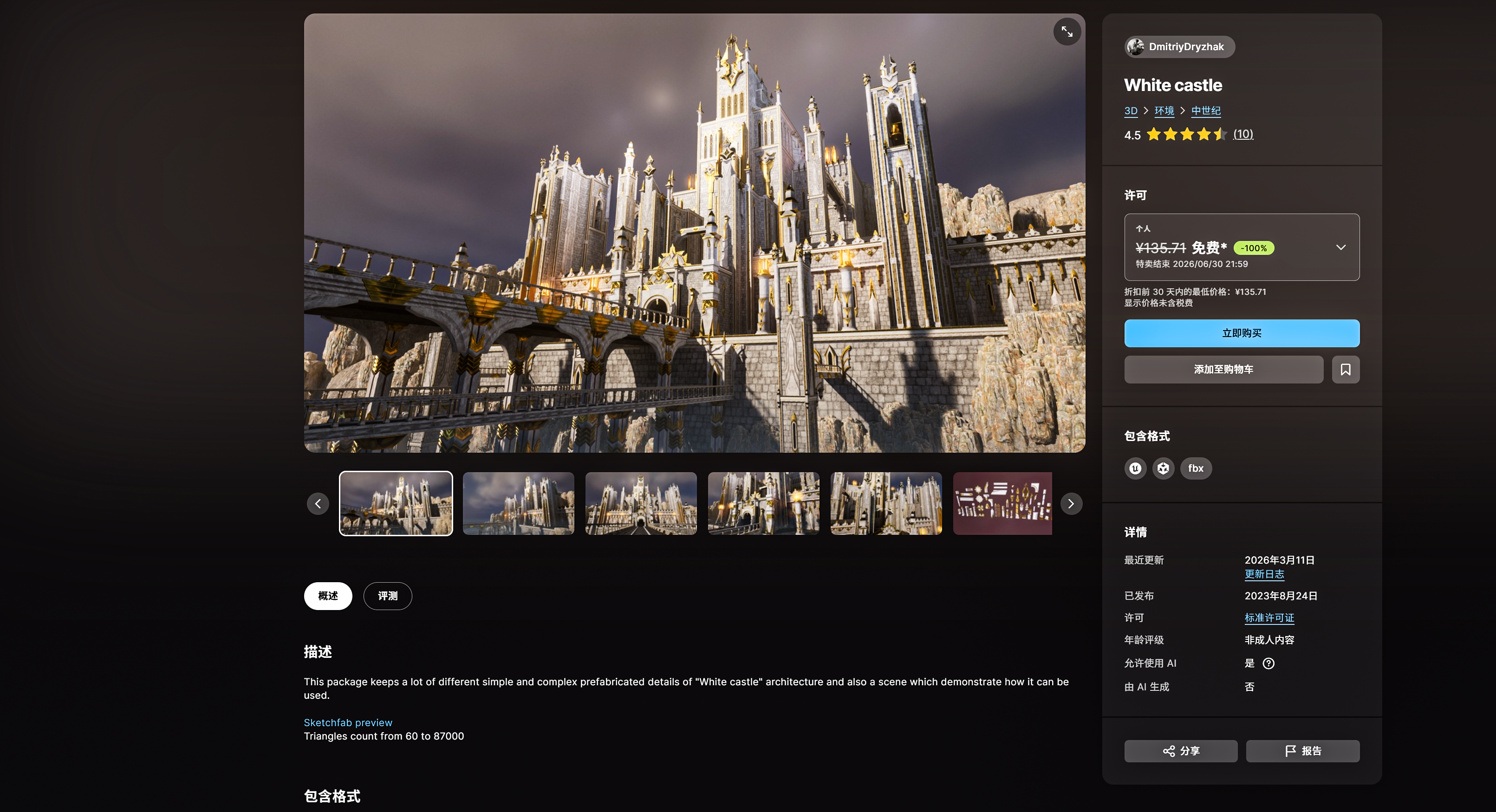Screen dimensions: 1496x812
Task: Report the listing via 报告 button
Action: (1302, 751)
